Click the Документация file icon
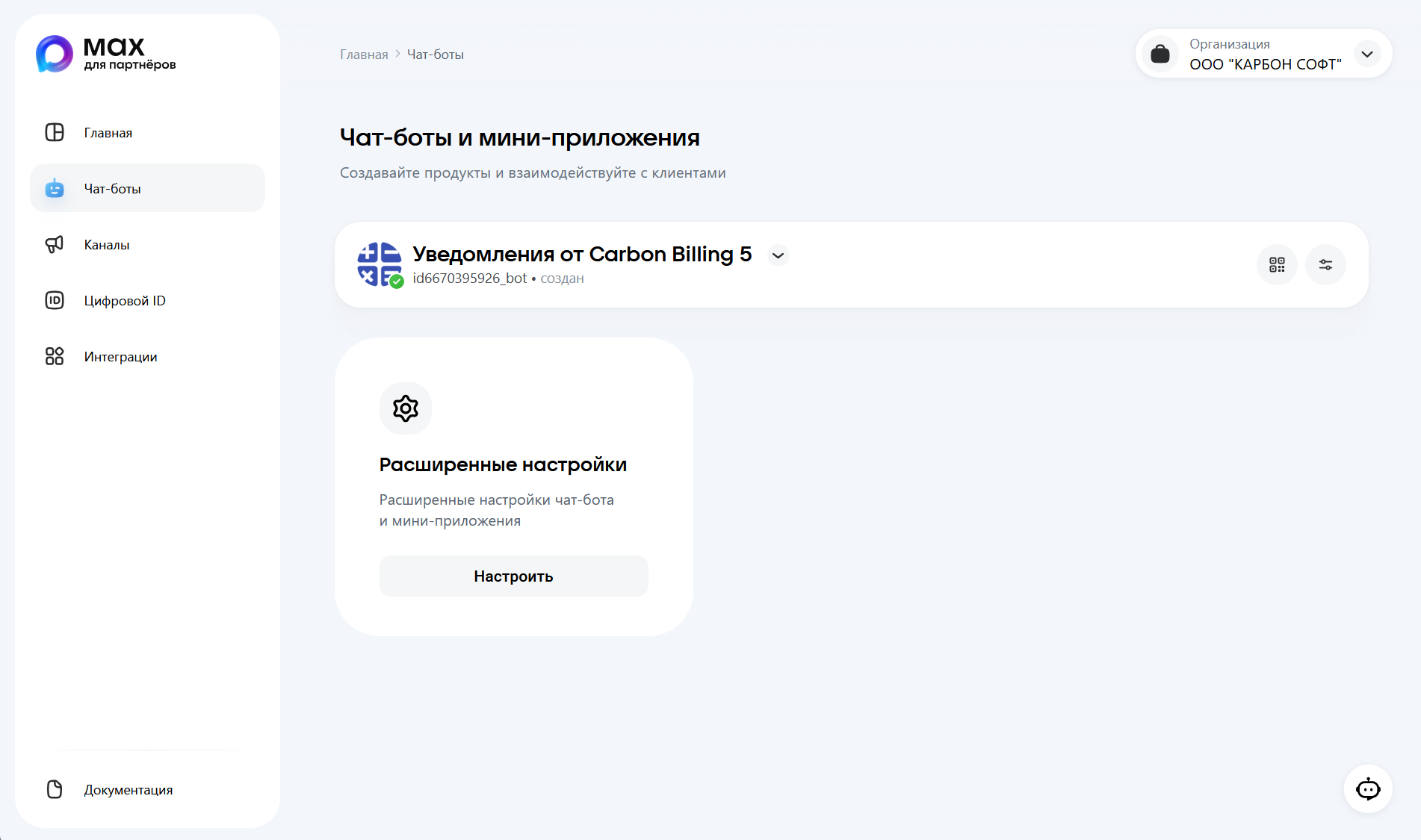Image resolution: width=1421 pixels, height=840 pixels. [55, 789]
